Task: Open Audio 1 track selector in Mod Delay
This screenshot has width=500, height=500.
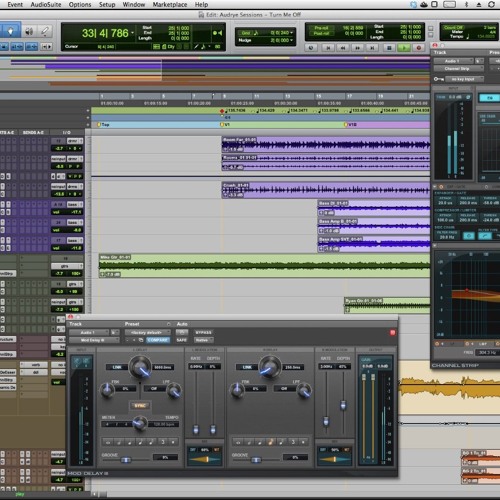Action: [89, 332]
